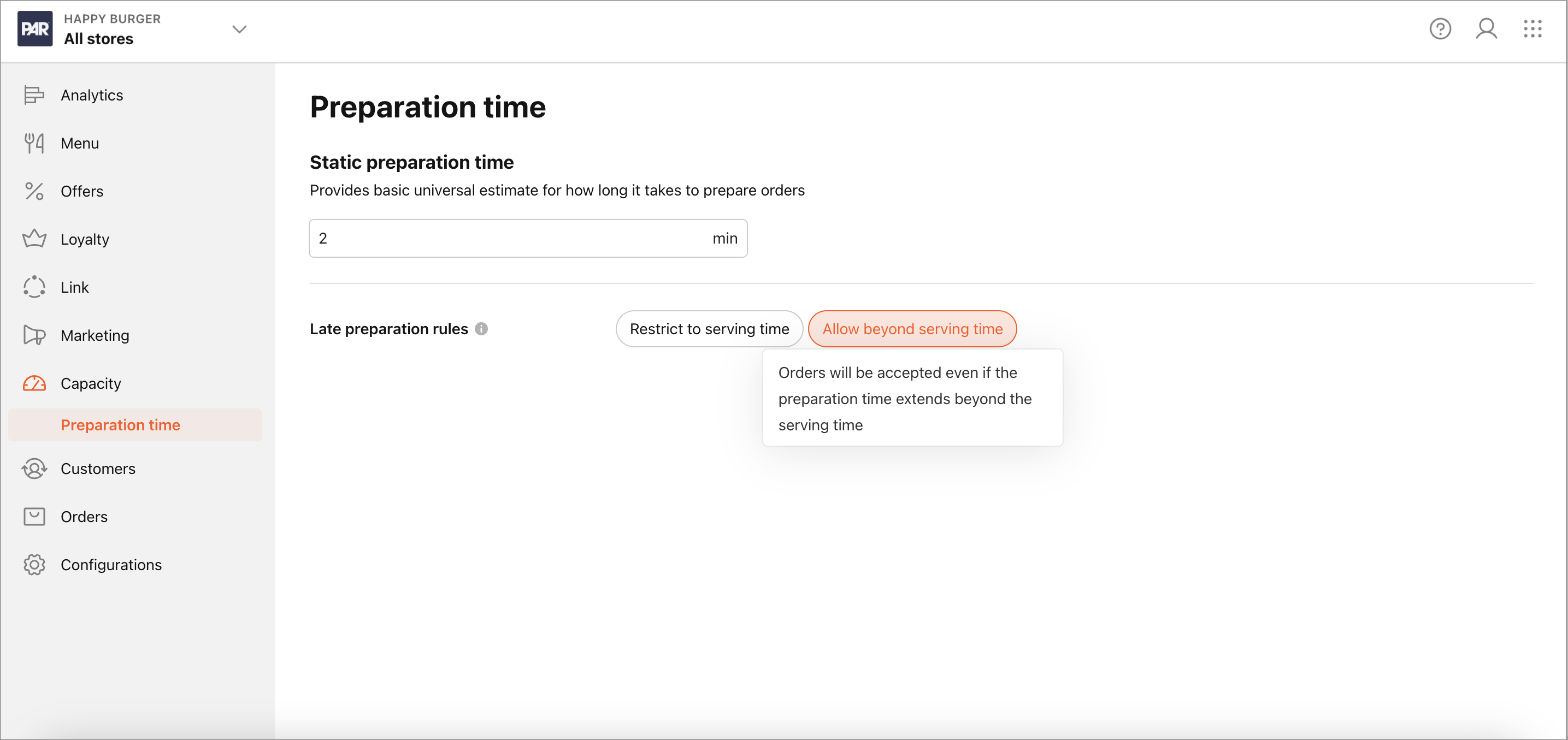Image resolution: width=1568 pixels, height=740 pixels.
Task: Select the Capacity gauge icon
Action: [x=34, y=383]
